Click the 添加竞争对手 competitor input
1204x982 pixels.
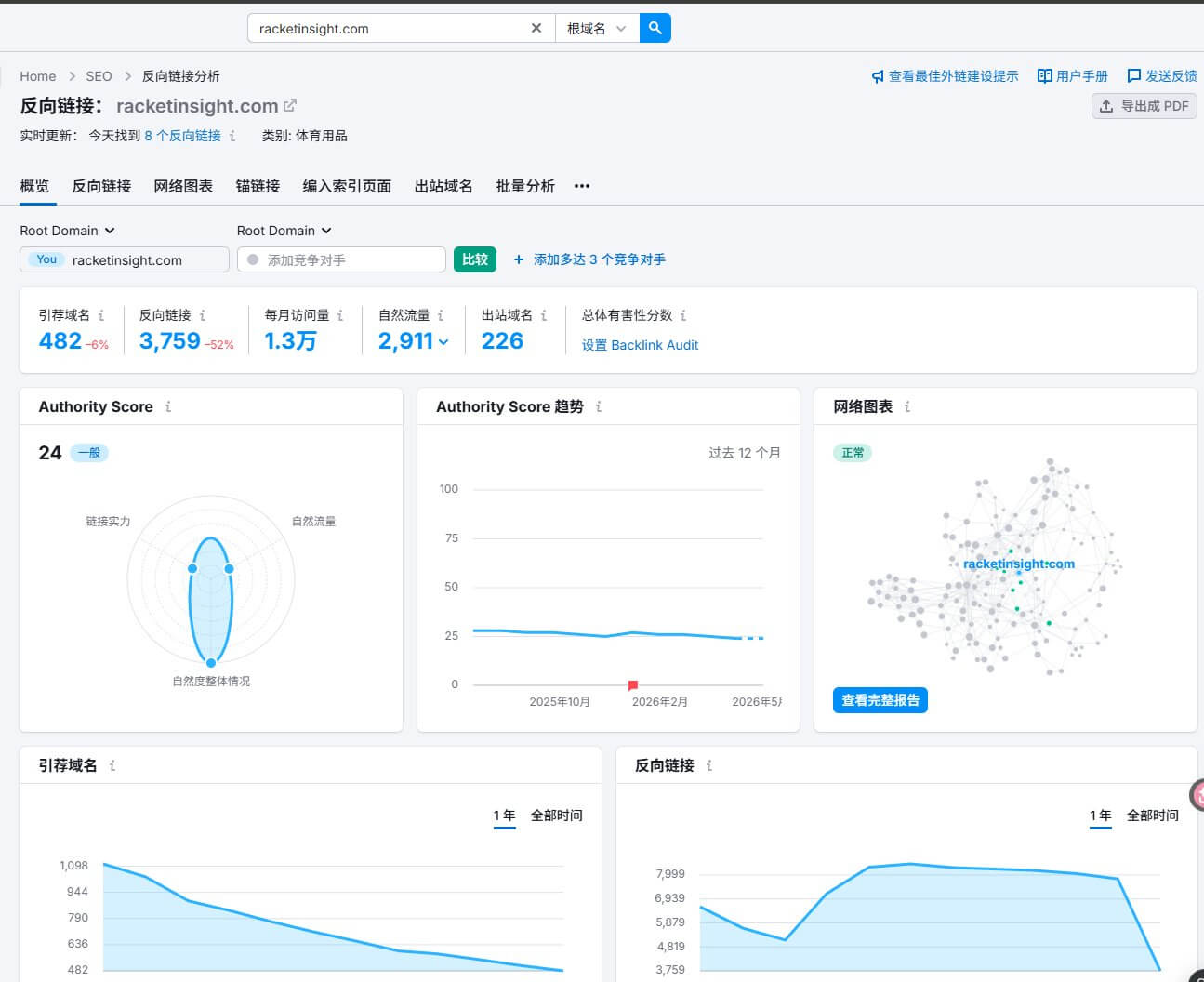tap(341, 259)
